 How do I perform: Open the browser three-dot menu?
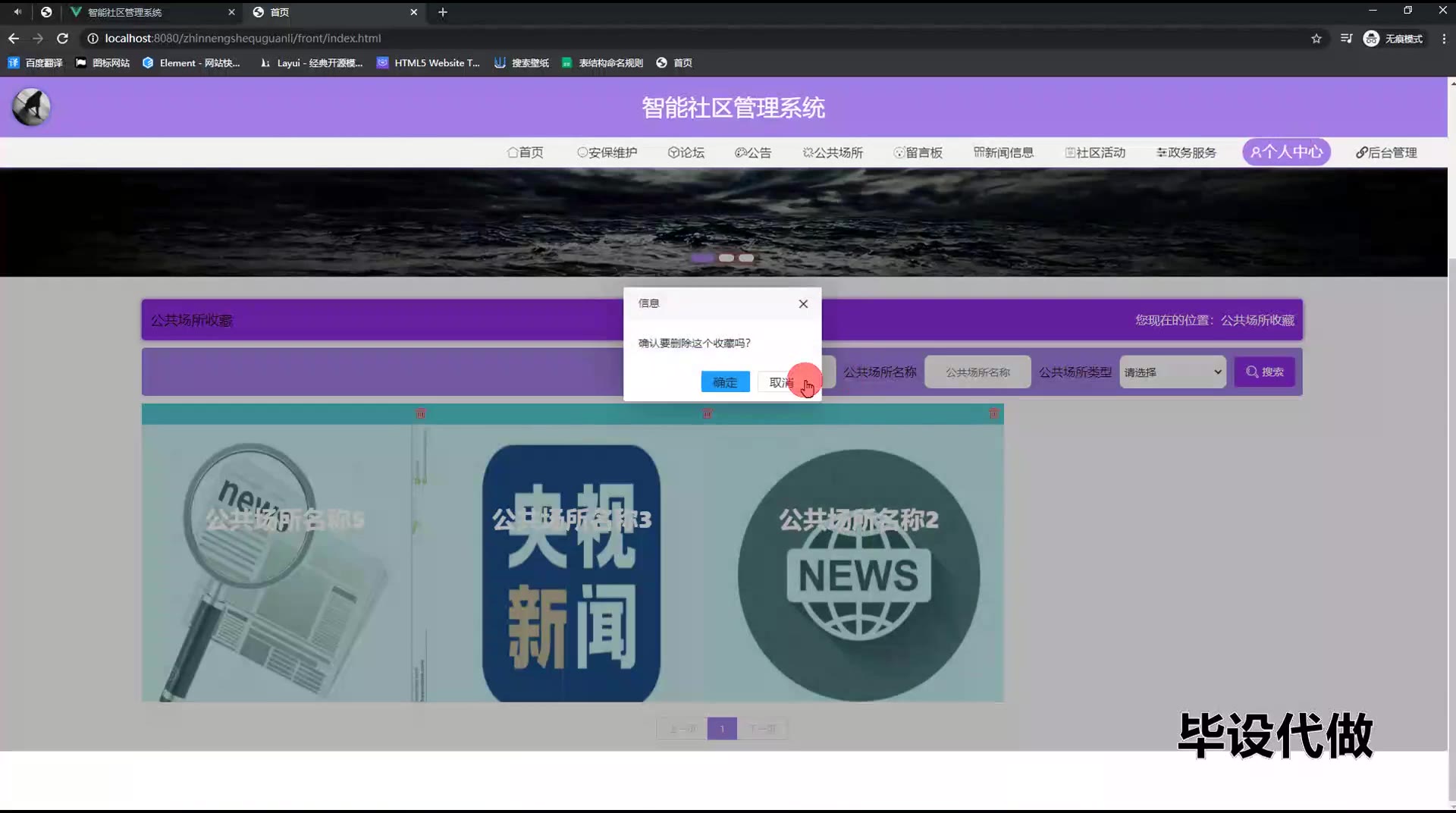tap(1444, 39)
